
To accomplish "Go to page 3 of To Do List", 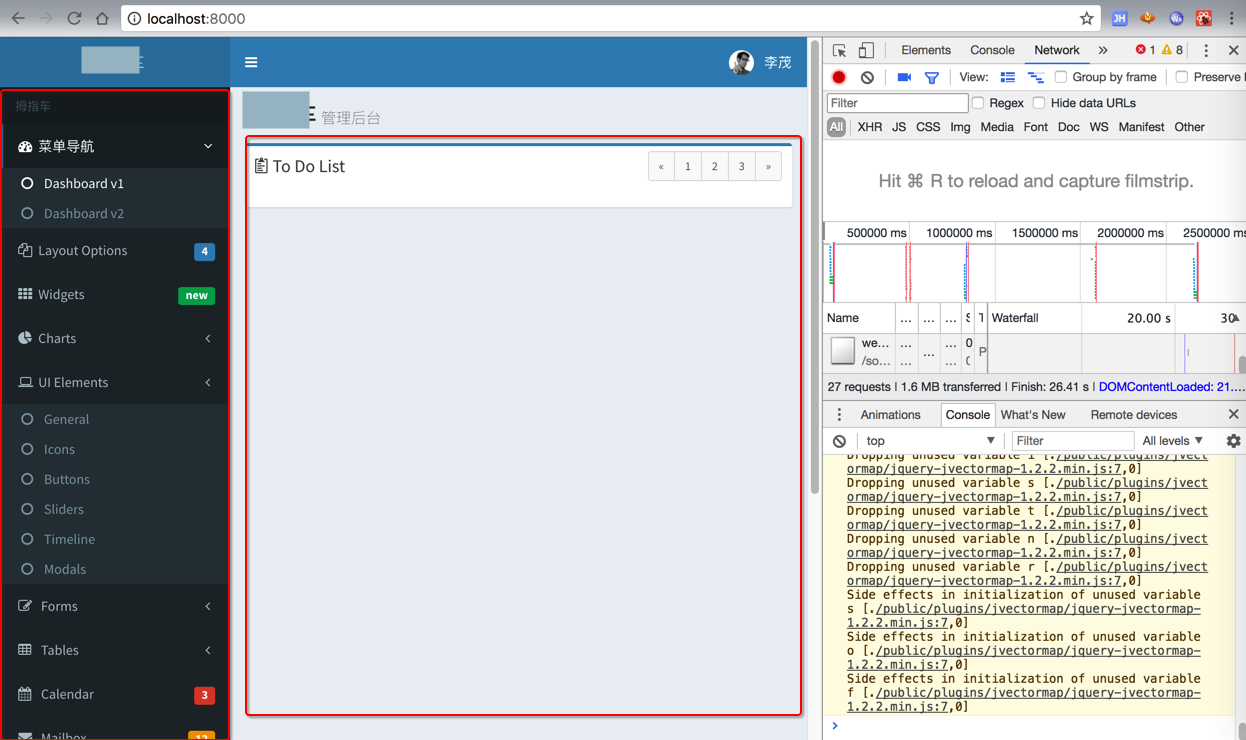I will pyautogui.click(x=742, y=167).
